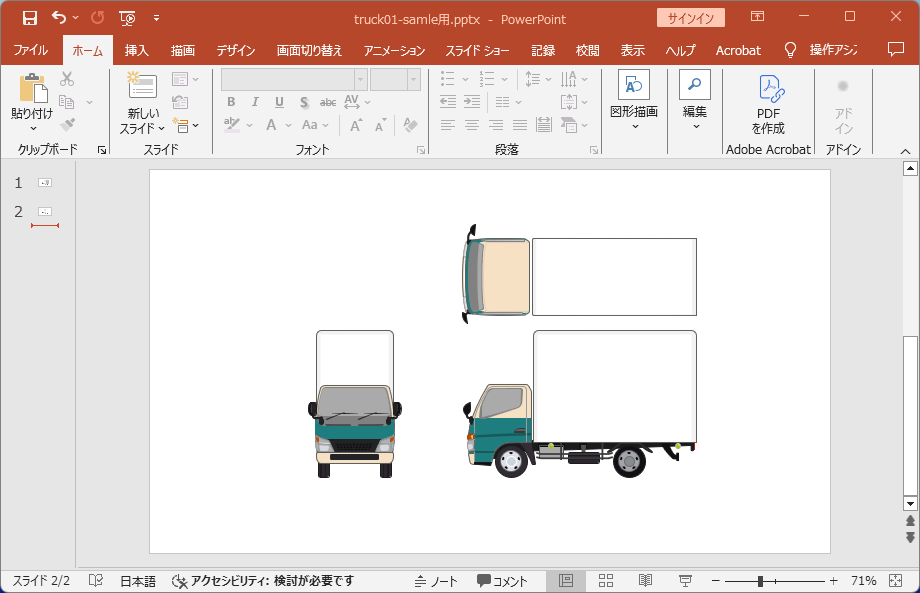Image resolution: width=920 pixels, height=593 pixels.
Task: Open the 図形描画 drawing tools
Action: tap(634, 87)
